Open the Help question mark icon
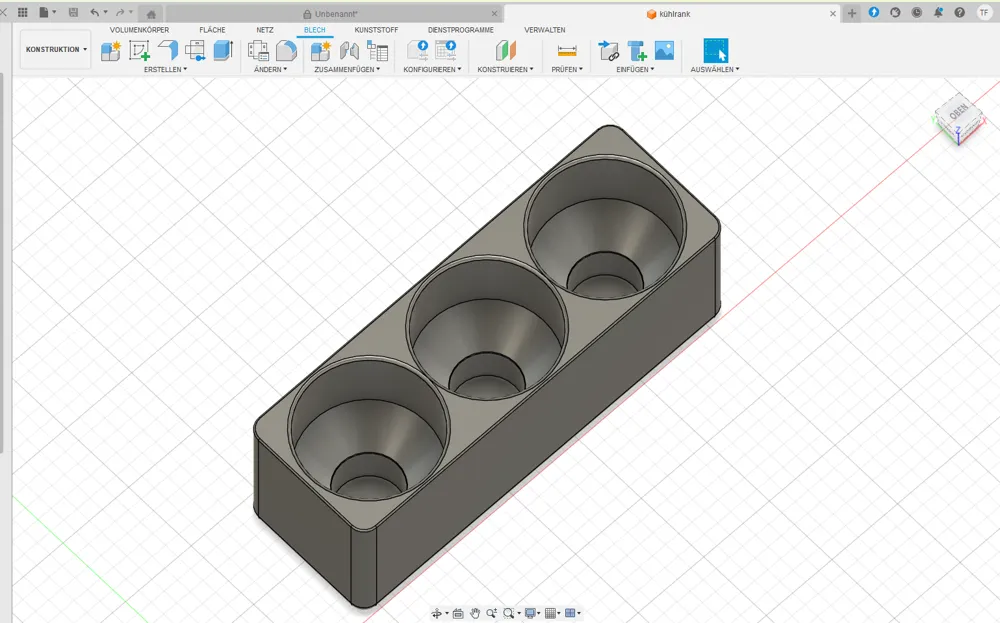The image size is (1000, 623). pos(960,12)
